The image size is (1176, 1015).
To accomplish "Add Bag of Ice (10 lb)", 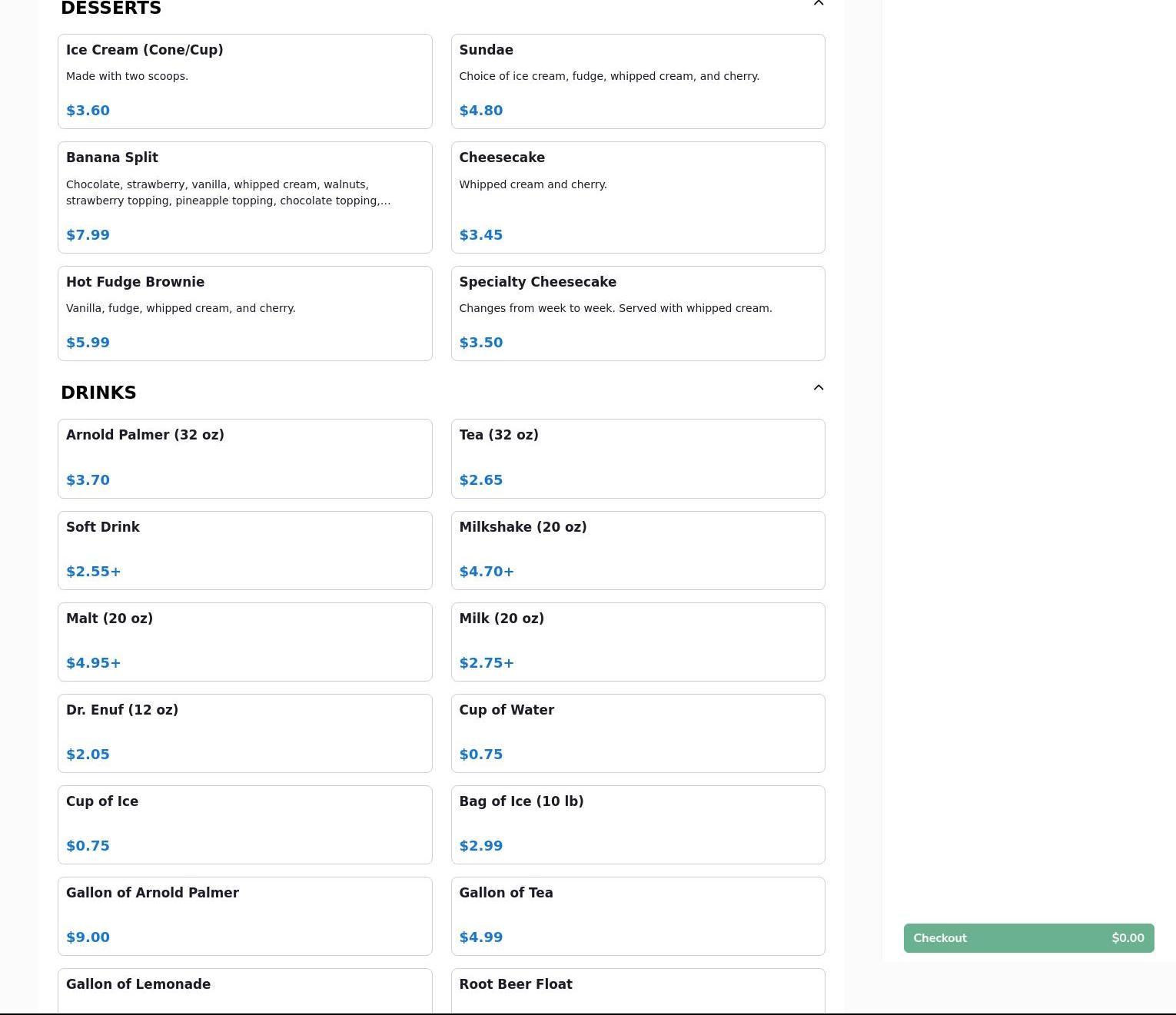I will pyautogui.click(x=637, y=824).
